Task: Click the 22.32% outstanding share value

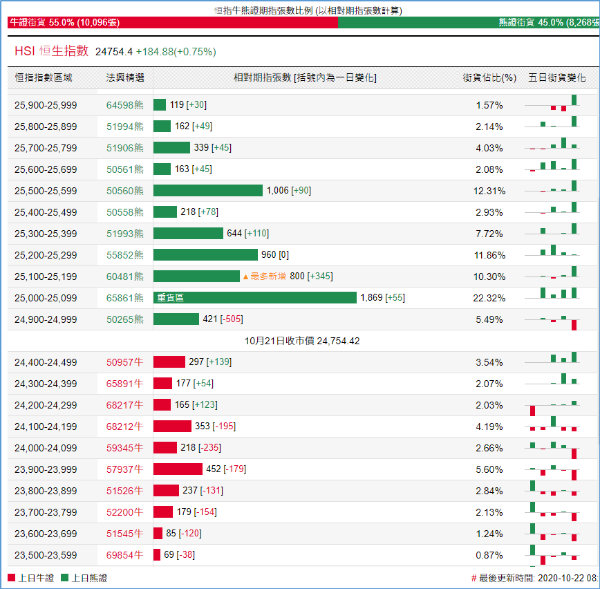Action: coord(489,298)
